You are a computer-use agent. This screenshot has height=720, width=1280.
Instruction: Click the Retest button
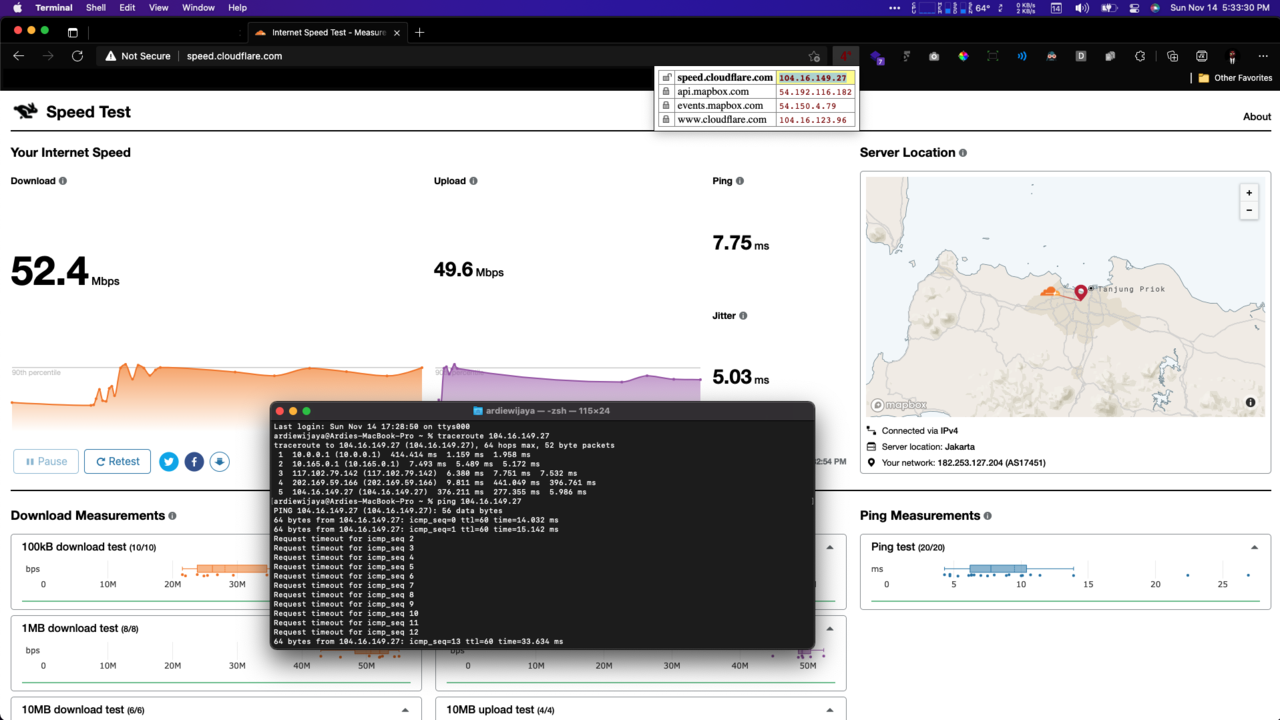tap(117, 461)
